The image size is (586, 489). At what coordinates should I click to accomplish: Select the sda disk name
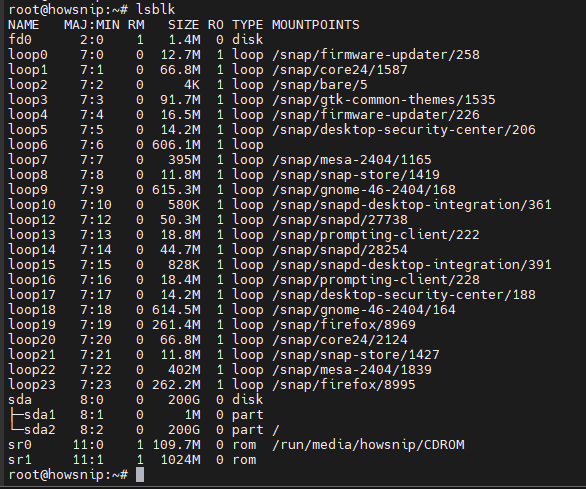[20, 400]
